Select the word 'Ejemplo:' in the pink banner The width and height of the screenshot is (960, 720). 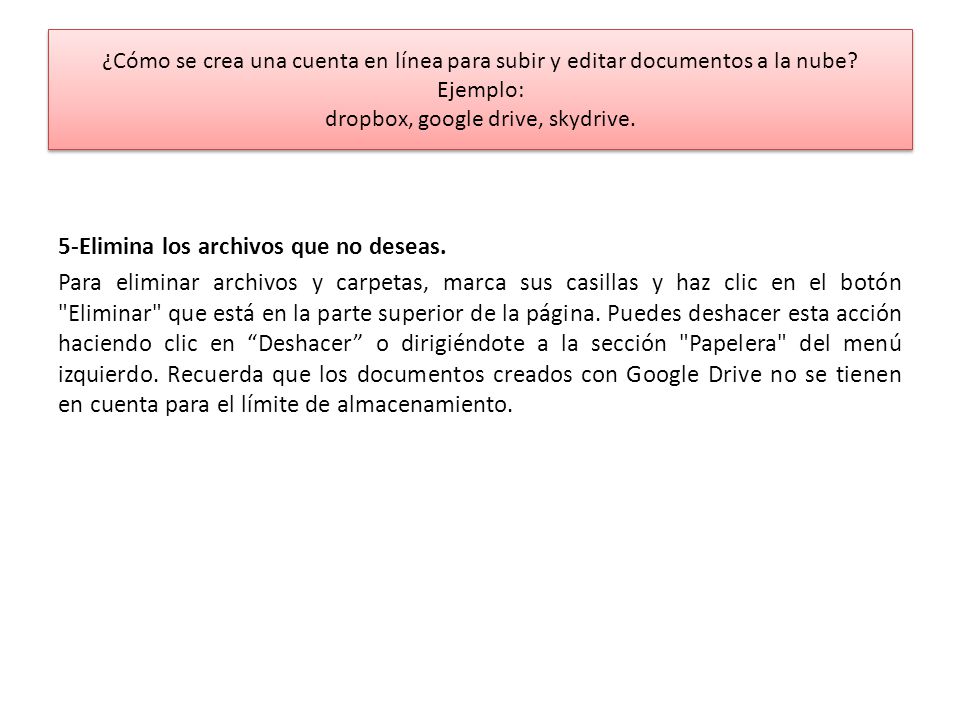pyautogui.click(x=480, y=90)
